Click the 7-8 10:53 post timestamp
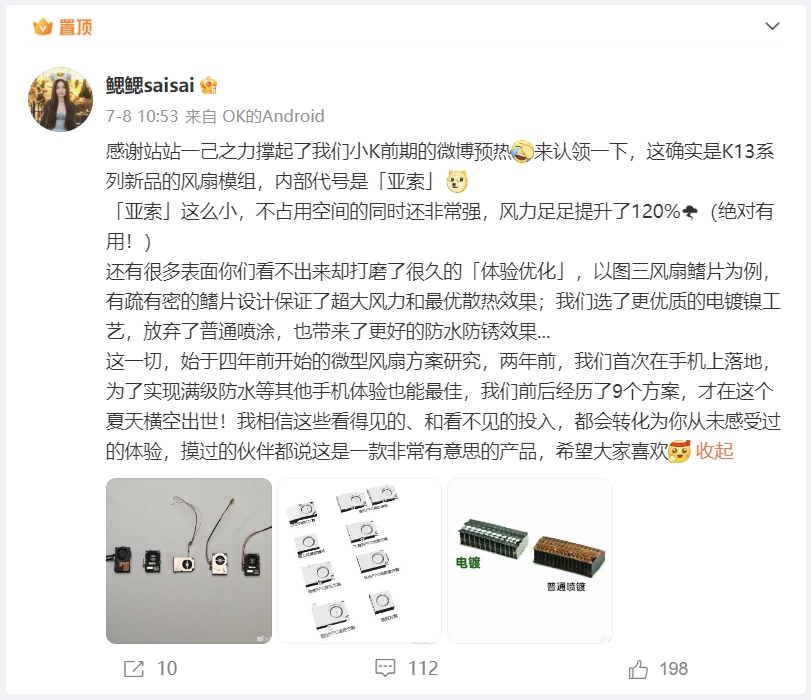Screen dimensions: 811x700 click(x=142, y=116)
